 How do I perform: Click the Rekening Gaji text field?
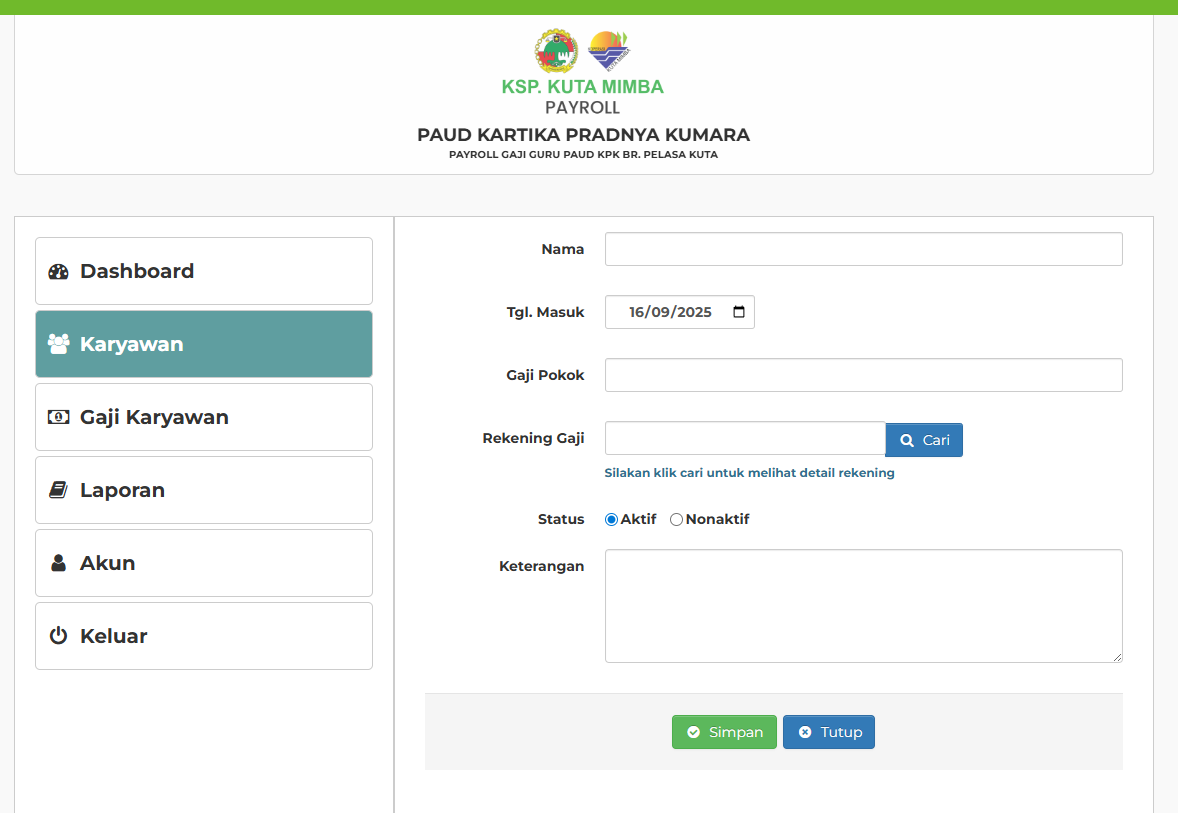click(744, 439)
